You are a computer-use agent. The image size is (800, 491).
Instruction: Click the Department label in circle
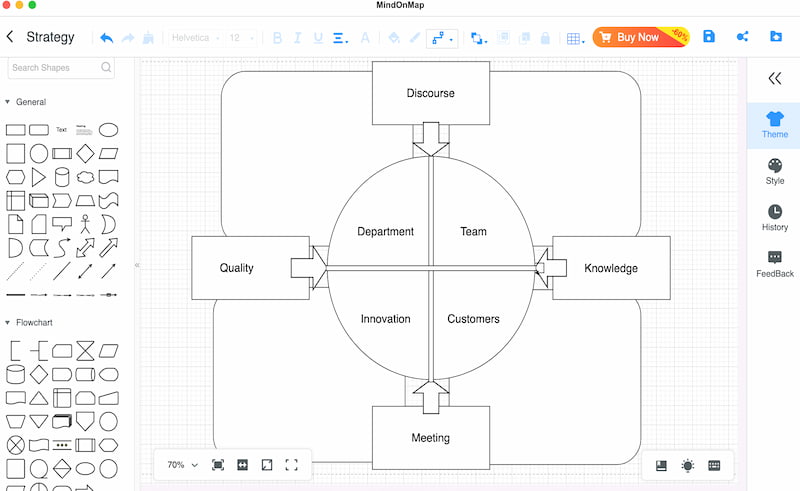(385, 231)
